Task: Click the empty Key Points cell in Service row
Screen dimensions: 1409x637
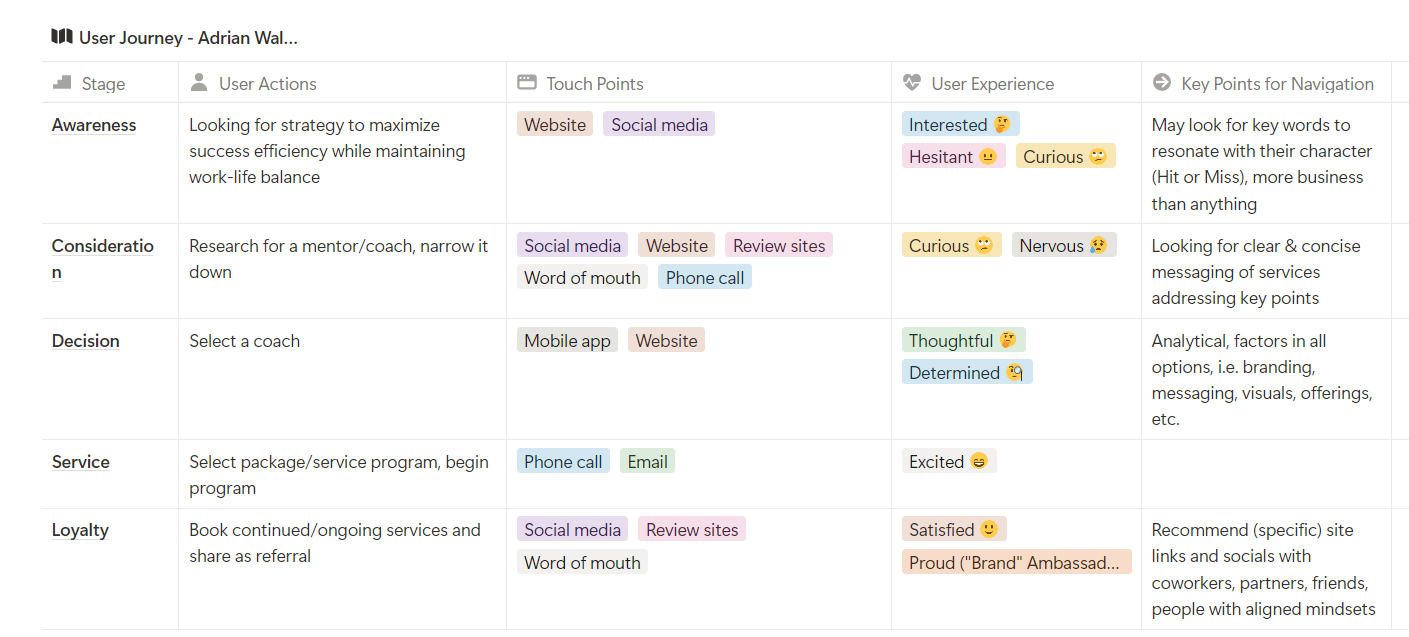Action: click(x=1266, y=474)
